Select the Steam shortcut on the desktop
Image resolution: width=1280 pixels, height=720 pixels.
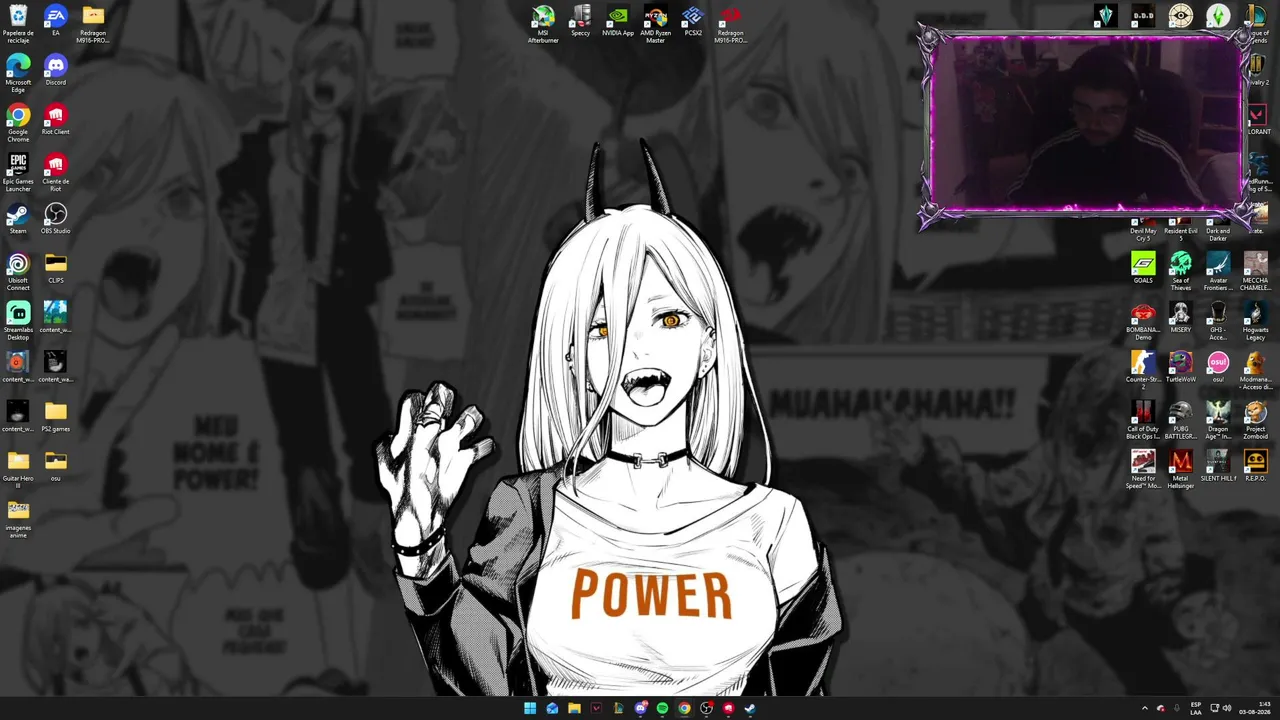pos(18,219)
